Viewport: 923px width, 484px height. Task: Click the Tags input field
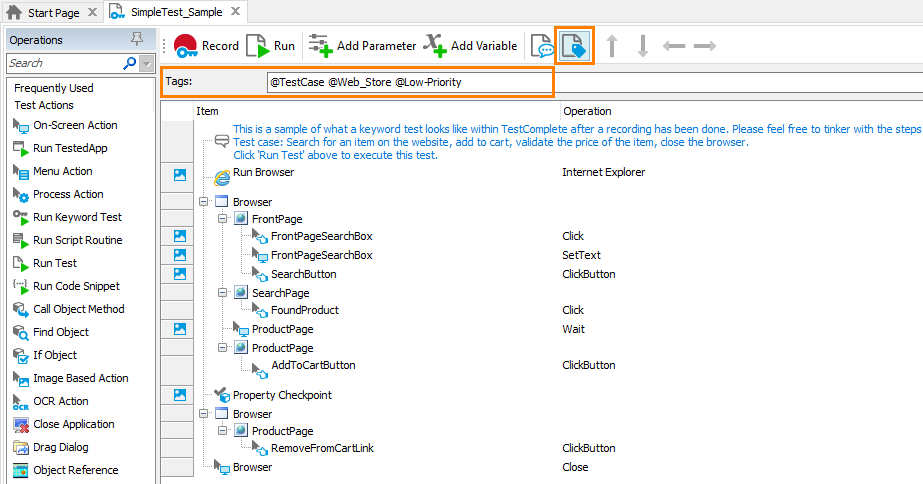tap(408, 82)
